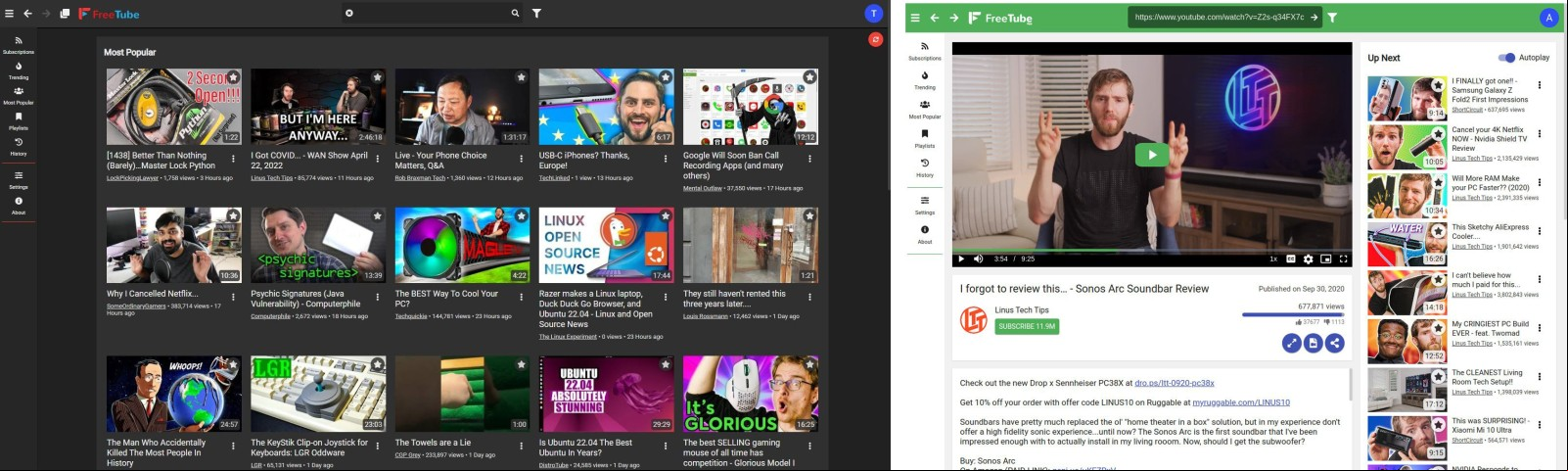Click the blue share button
1568x471 pixels.
1335,343
